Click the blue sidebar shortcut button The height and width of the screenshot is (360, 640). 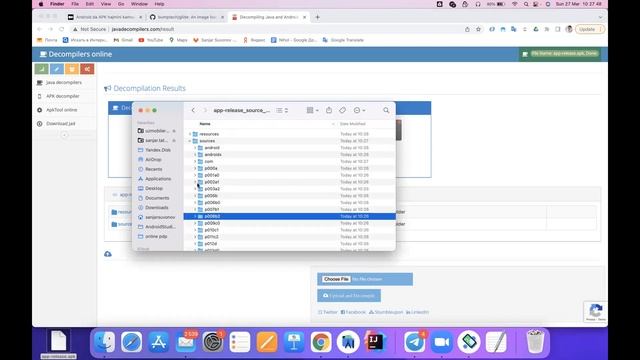point(57,69)
